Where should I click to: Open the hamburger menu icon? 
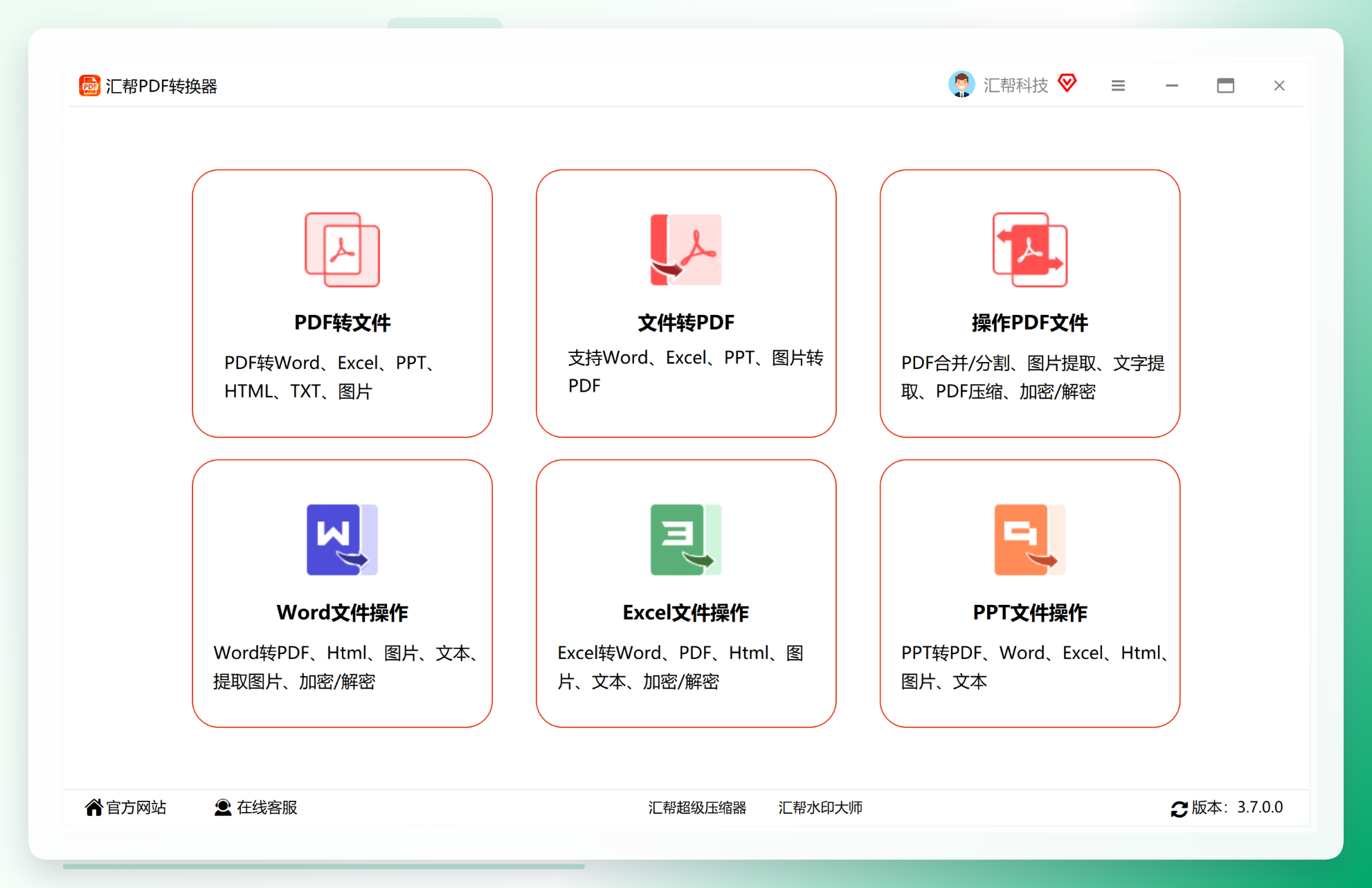1118,86
